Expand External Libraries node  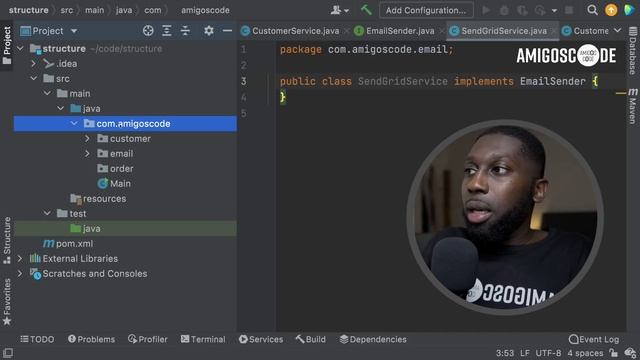pos(20,258)
